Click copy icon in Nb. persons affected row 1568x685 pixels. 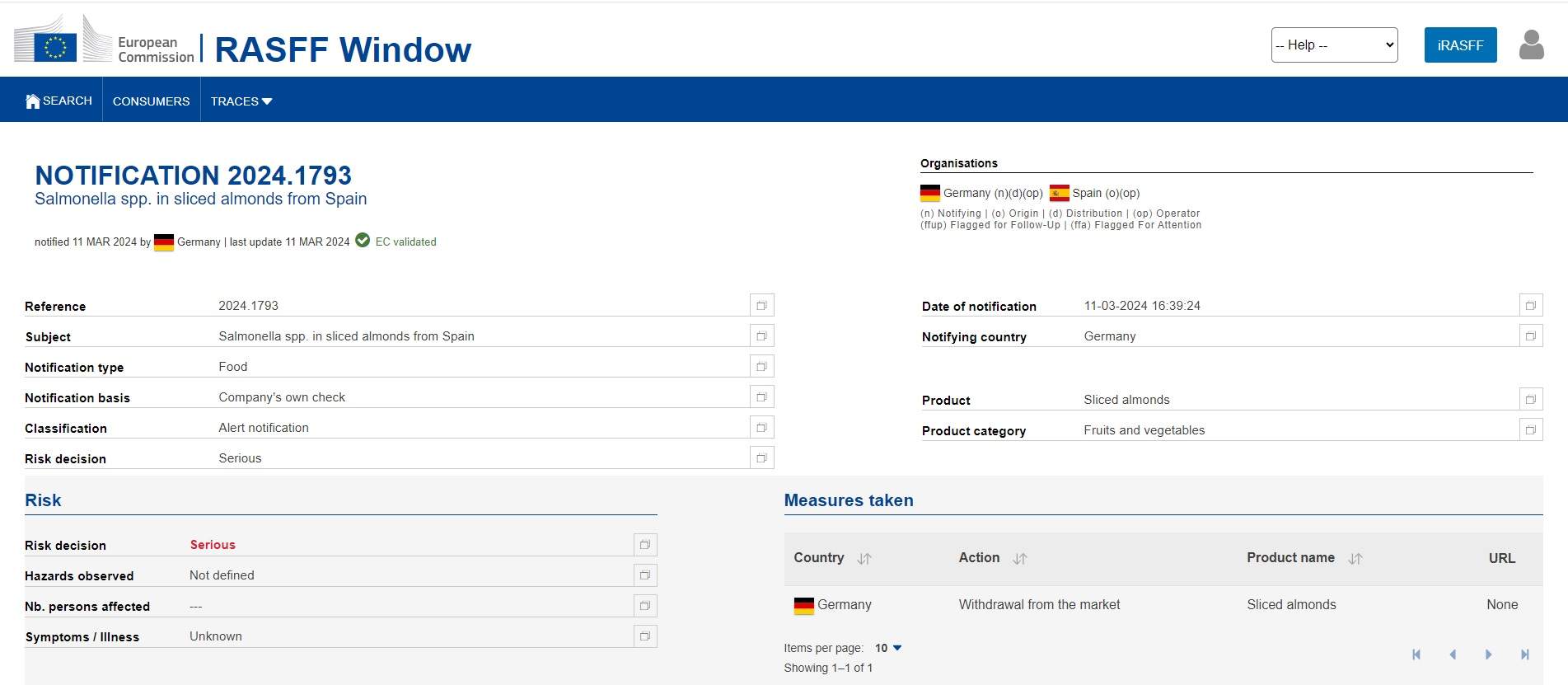pyautogui.click(x=645, y=606)
